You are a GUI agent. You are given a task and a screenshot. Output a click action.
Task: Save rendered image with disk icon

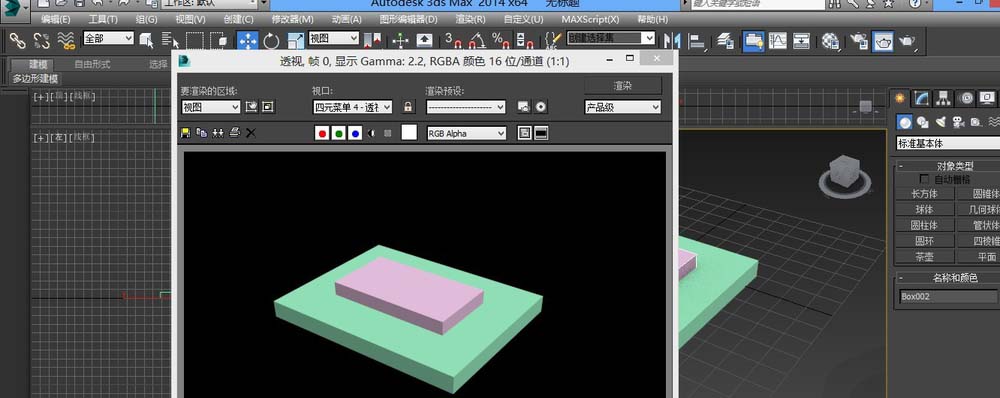pos(186,133)
